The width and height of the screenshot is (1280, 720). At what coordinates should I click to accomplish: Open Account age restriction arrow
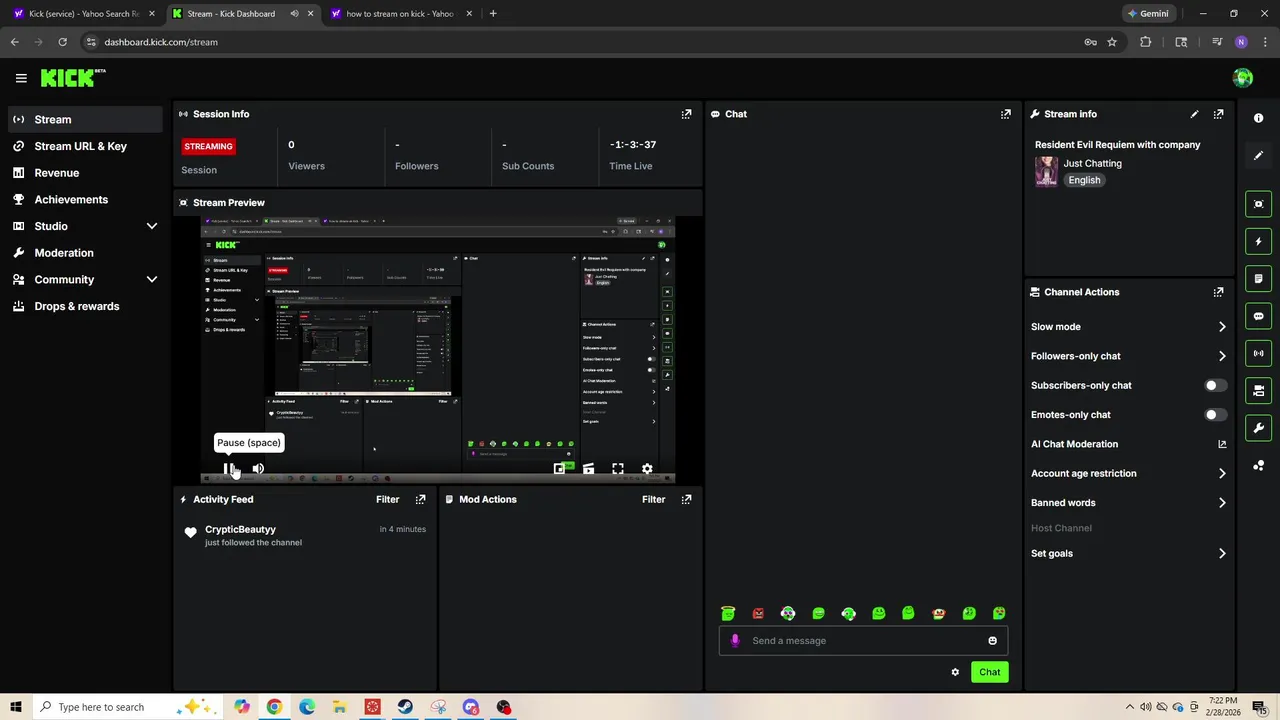1222,474
